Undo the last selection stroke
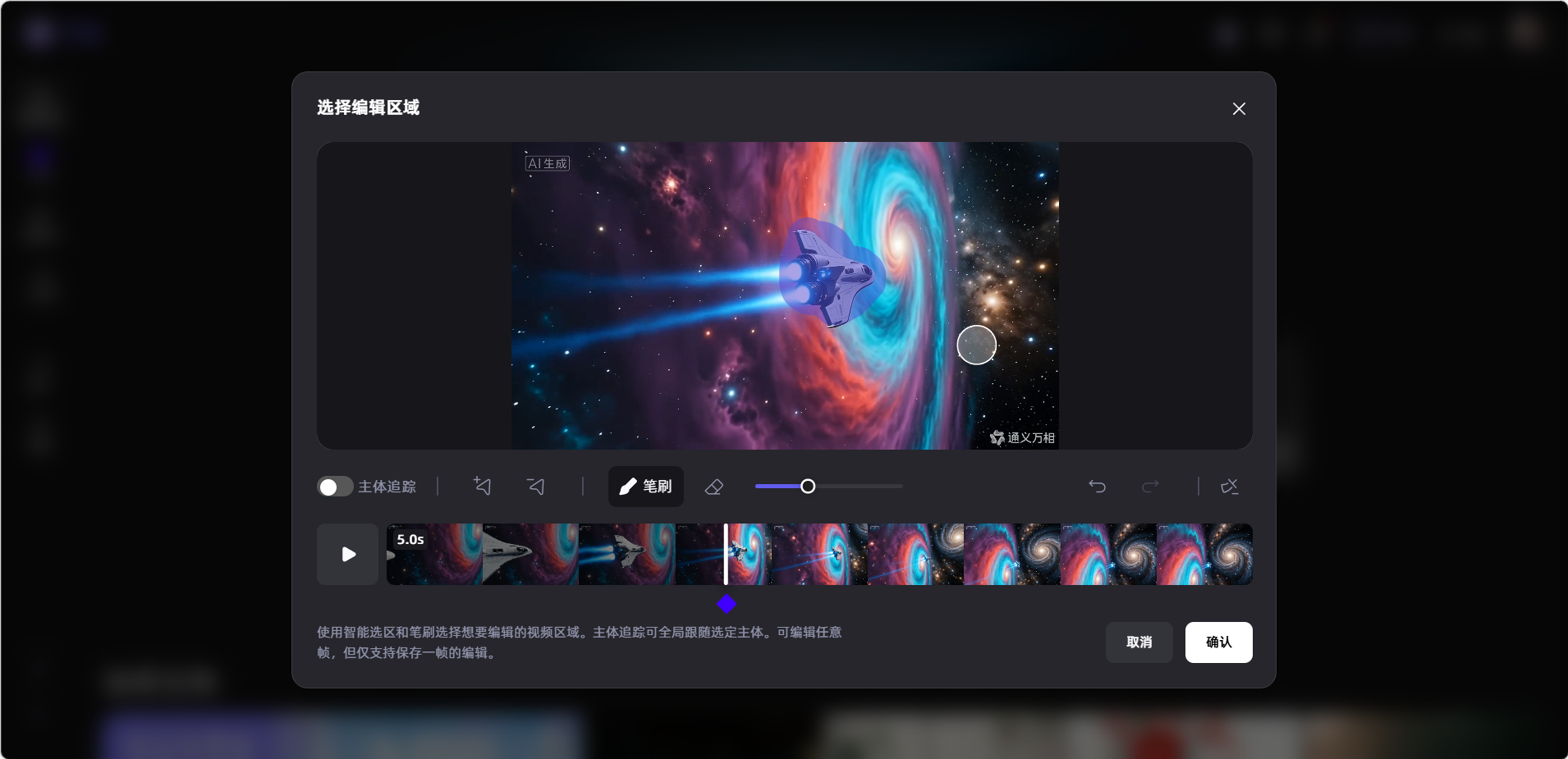This screenshot has width=1568, height=759. [x=1097, y=487]
